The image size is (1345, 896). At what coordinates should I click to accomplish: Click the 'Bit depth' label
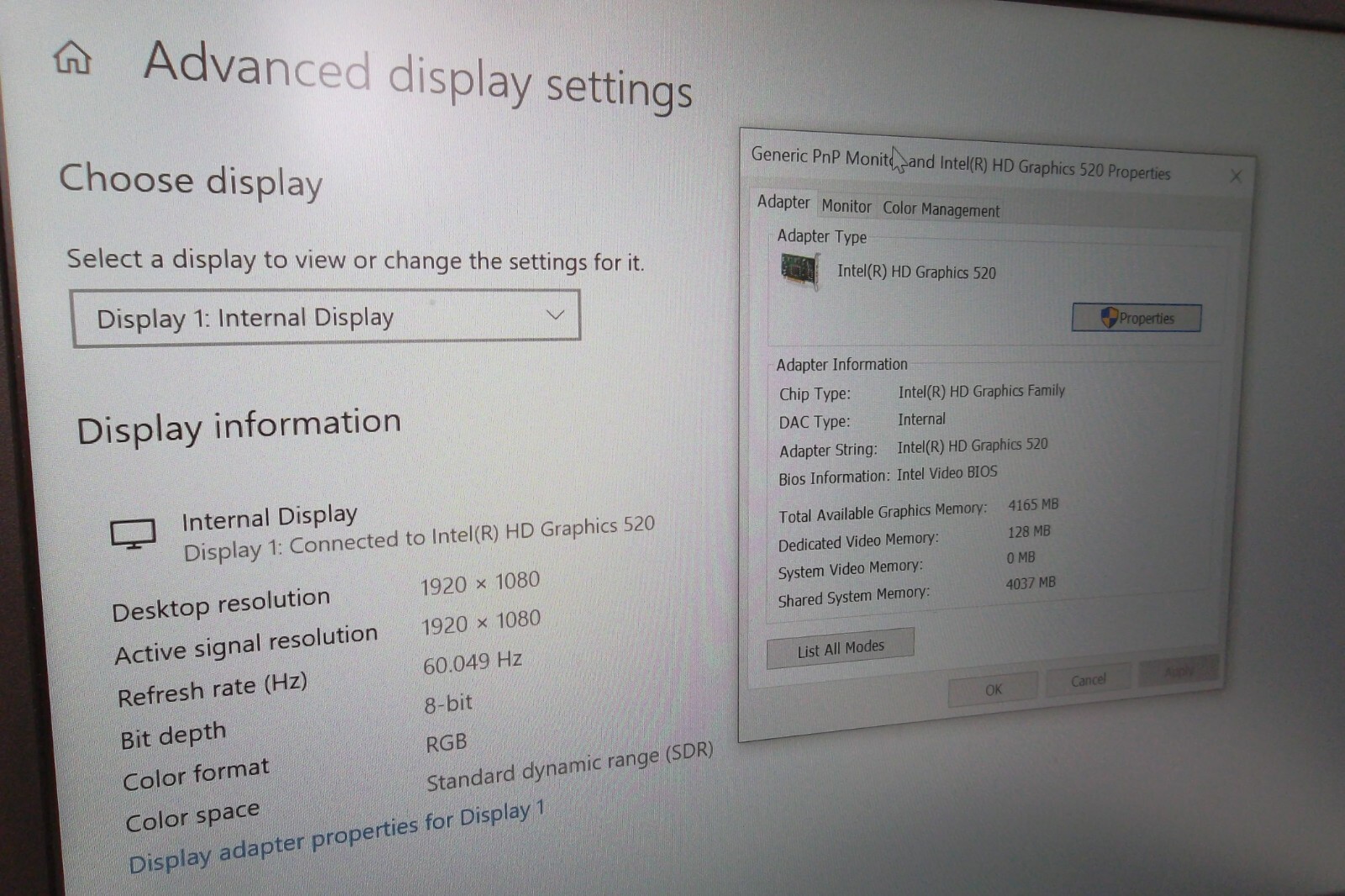coord(173,735)
